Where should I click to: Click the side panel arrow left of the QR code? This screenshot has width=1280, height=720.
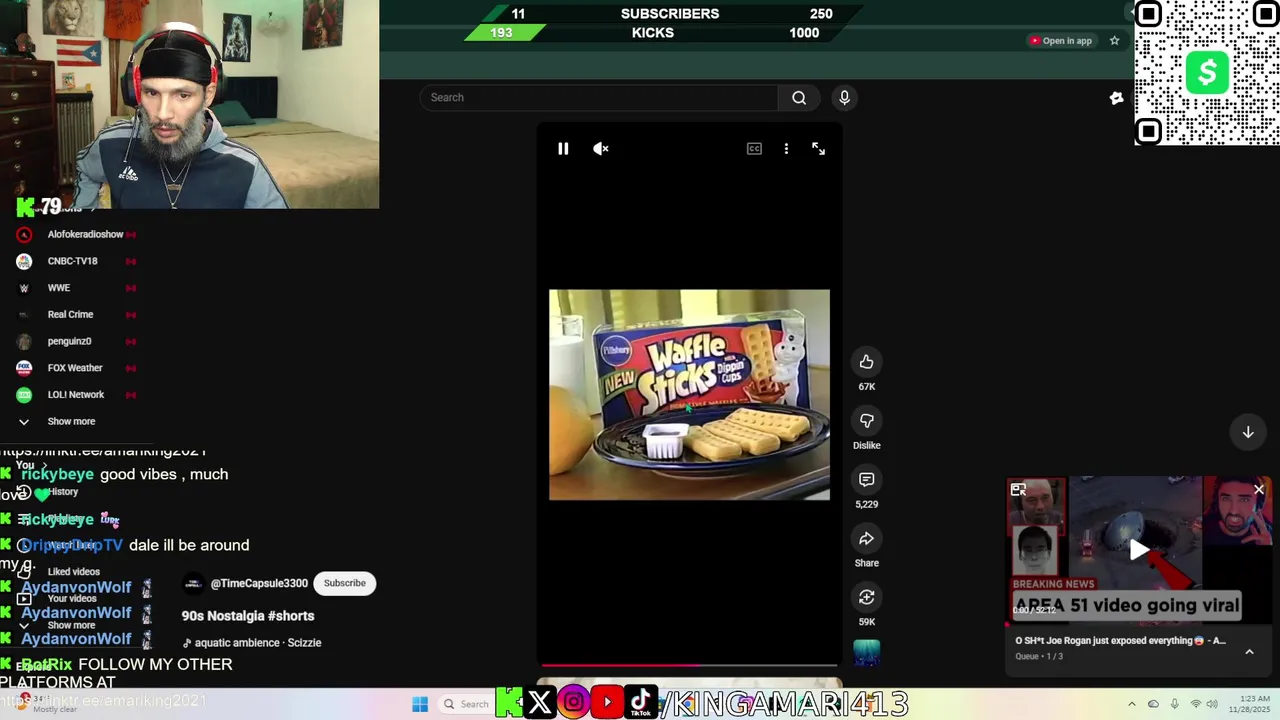(1130, 12)
